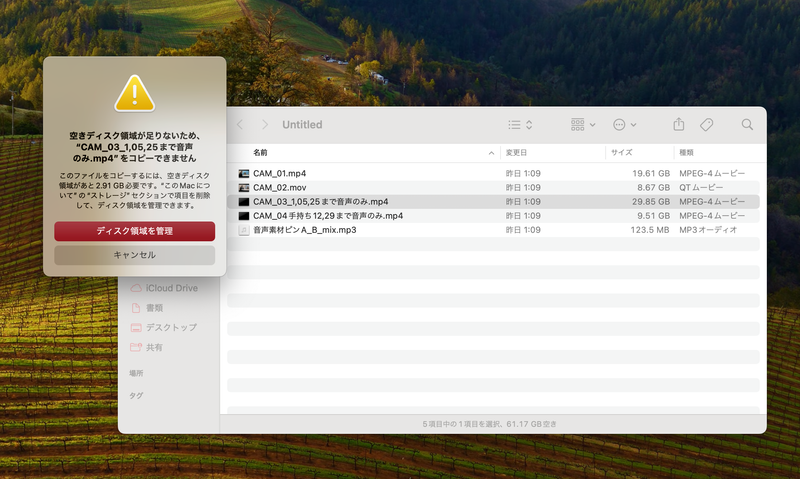Sort by 変更日 column header

coord(516,153)
